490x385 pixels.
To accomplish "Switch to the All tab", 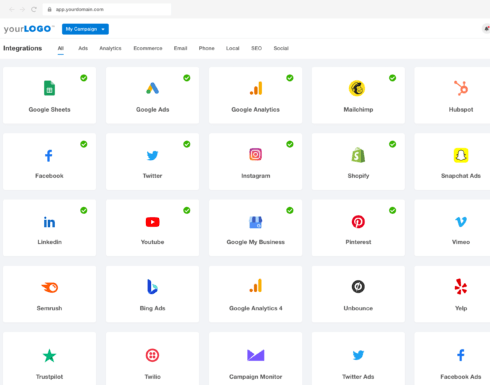I will click(x=61, y=48).
